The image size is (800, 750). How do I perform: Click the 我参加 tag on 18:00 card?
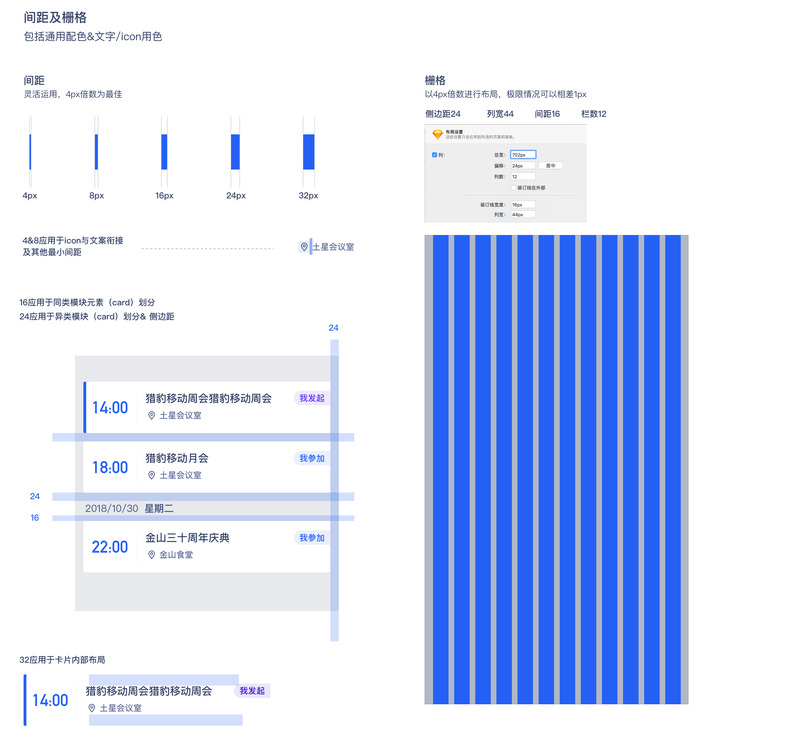click(312, 458)
